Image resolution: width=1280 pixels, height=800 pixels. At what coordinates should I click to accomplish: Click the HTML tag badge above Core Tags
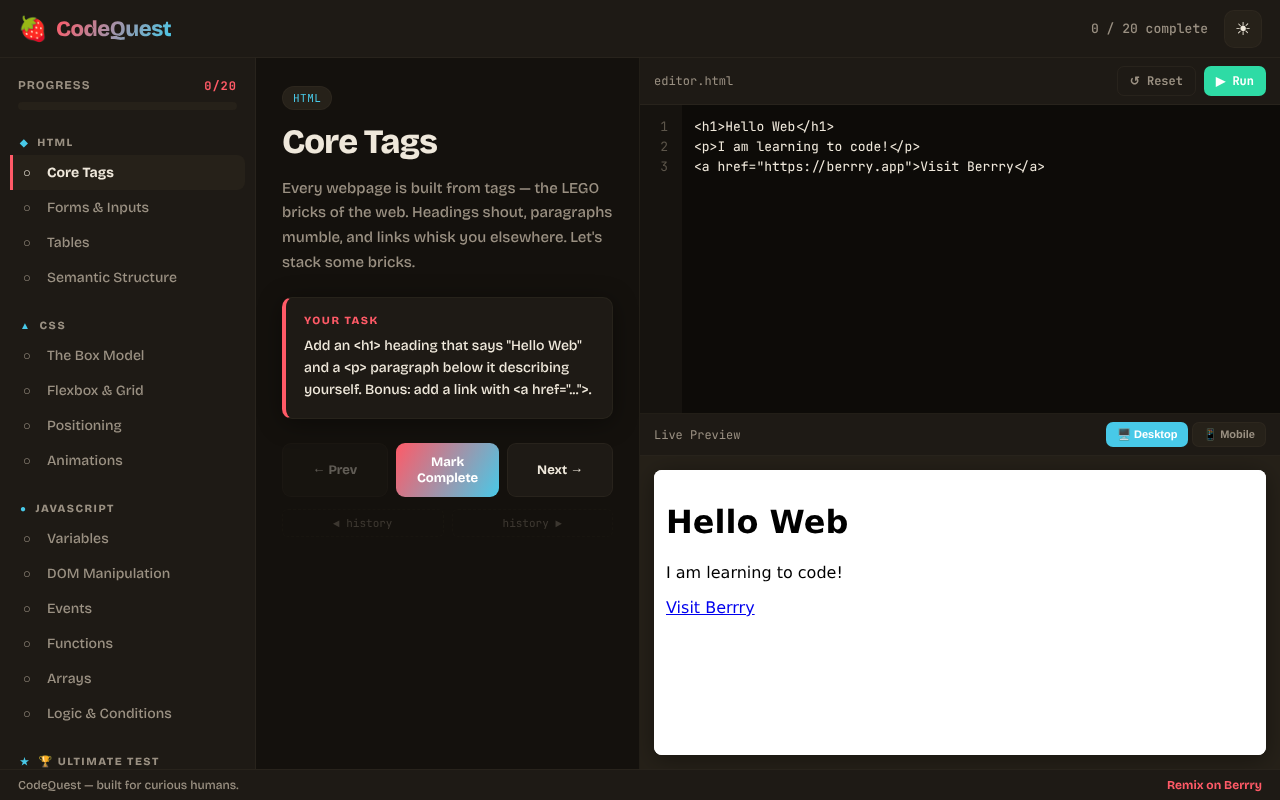click(x=307, y=98)
